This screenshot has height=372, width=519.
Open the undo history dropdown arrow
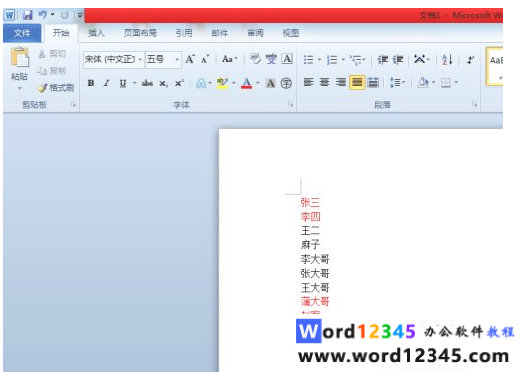(x=52, y=15)
